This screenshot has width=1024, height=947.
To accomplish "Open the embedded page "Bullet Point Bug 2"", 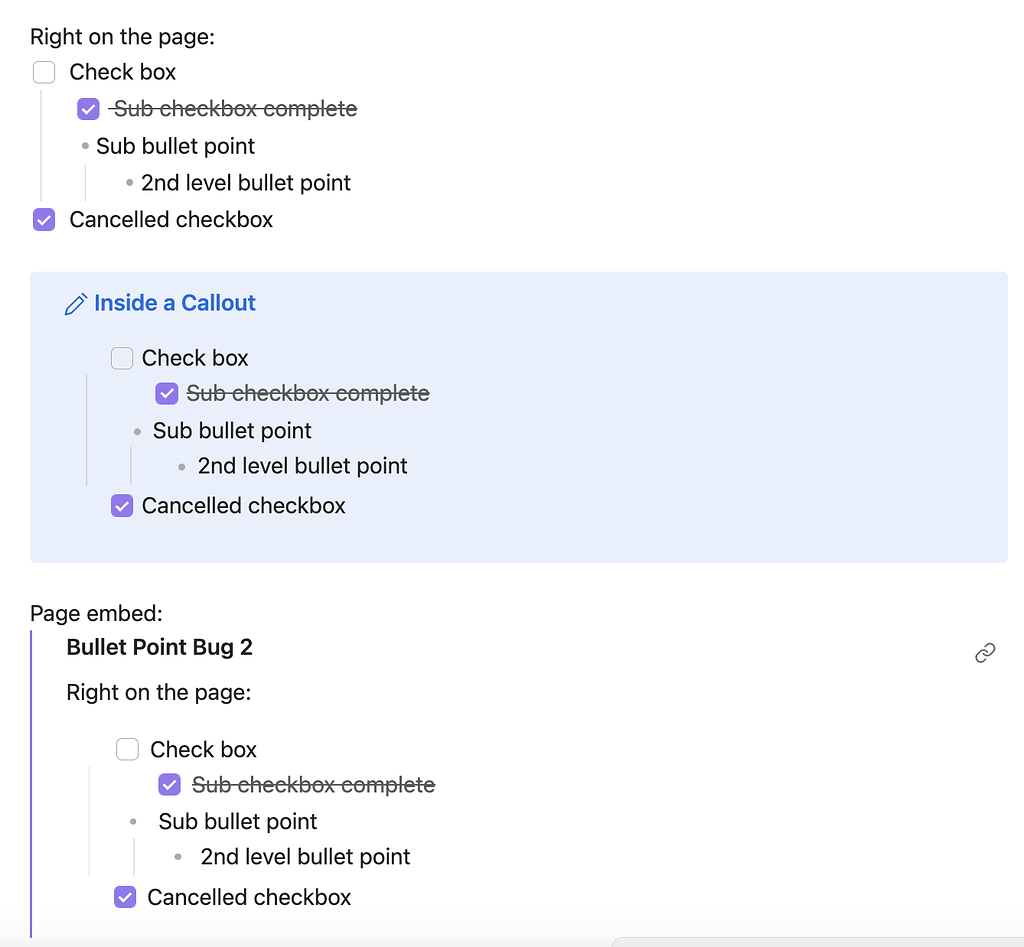I will pos(159,647).
